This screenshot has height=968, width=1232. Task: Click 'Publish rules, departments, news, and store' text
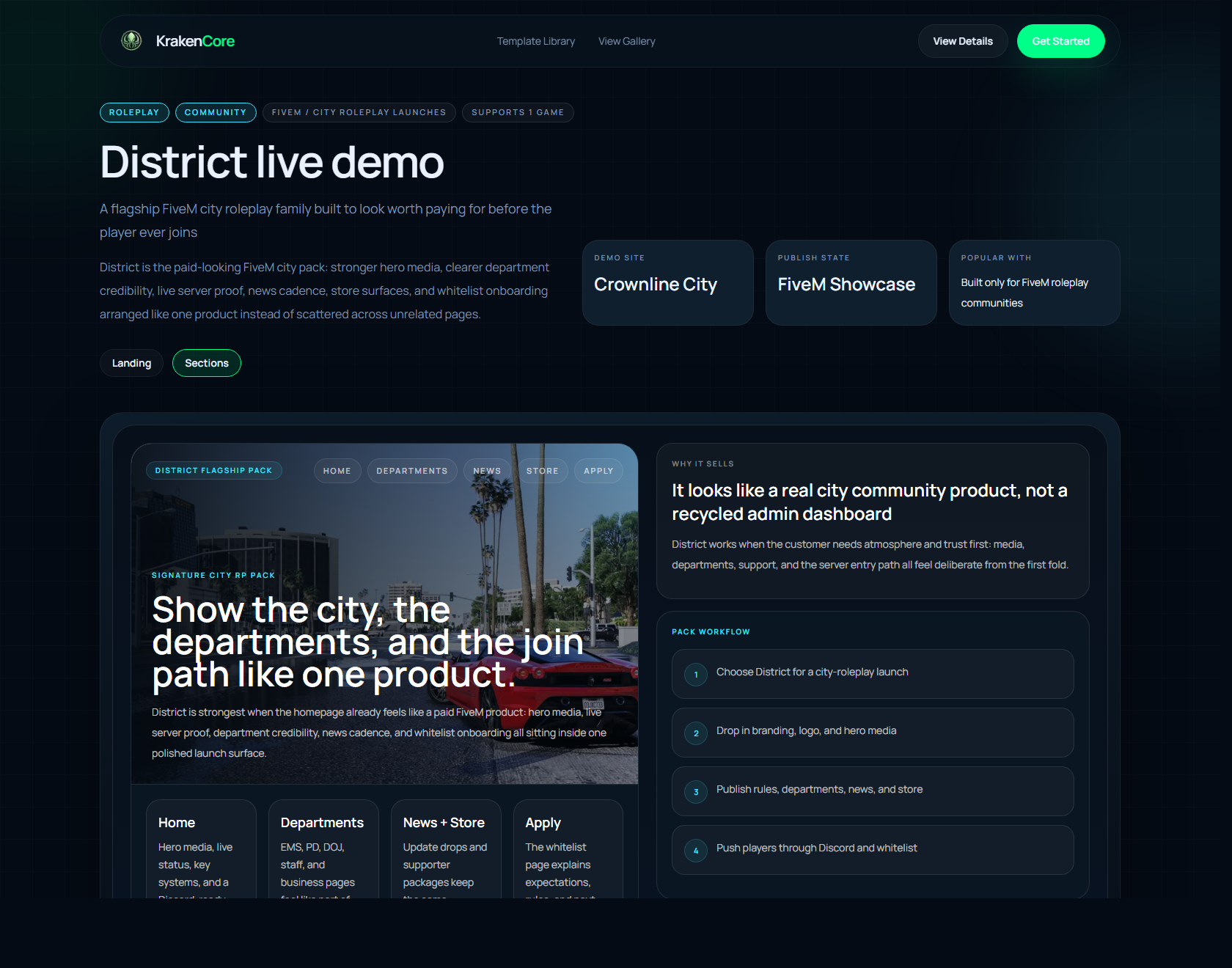click(x=820, y=789)
